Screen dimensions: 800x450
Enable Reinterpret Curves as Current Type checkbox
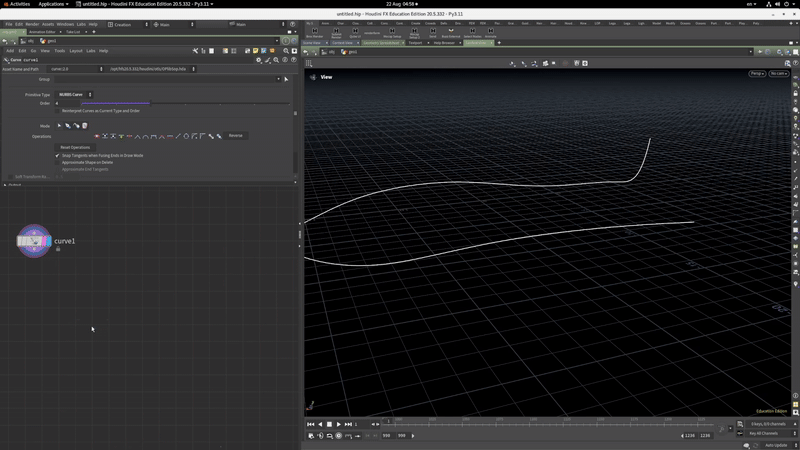pos(57,111)
